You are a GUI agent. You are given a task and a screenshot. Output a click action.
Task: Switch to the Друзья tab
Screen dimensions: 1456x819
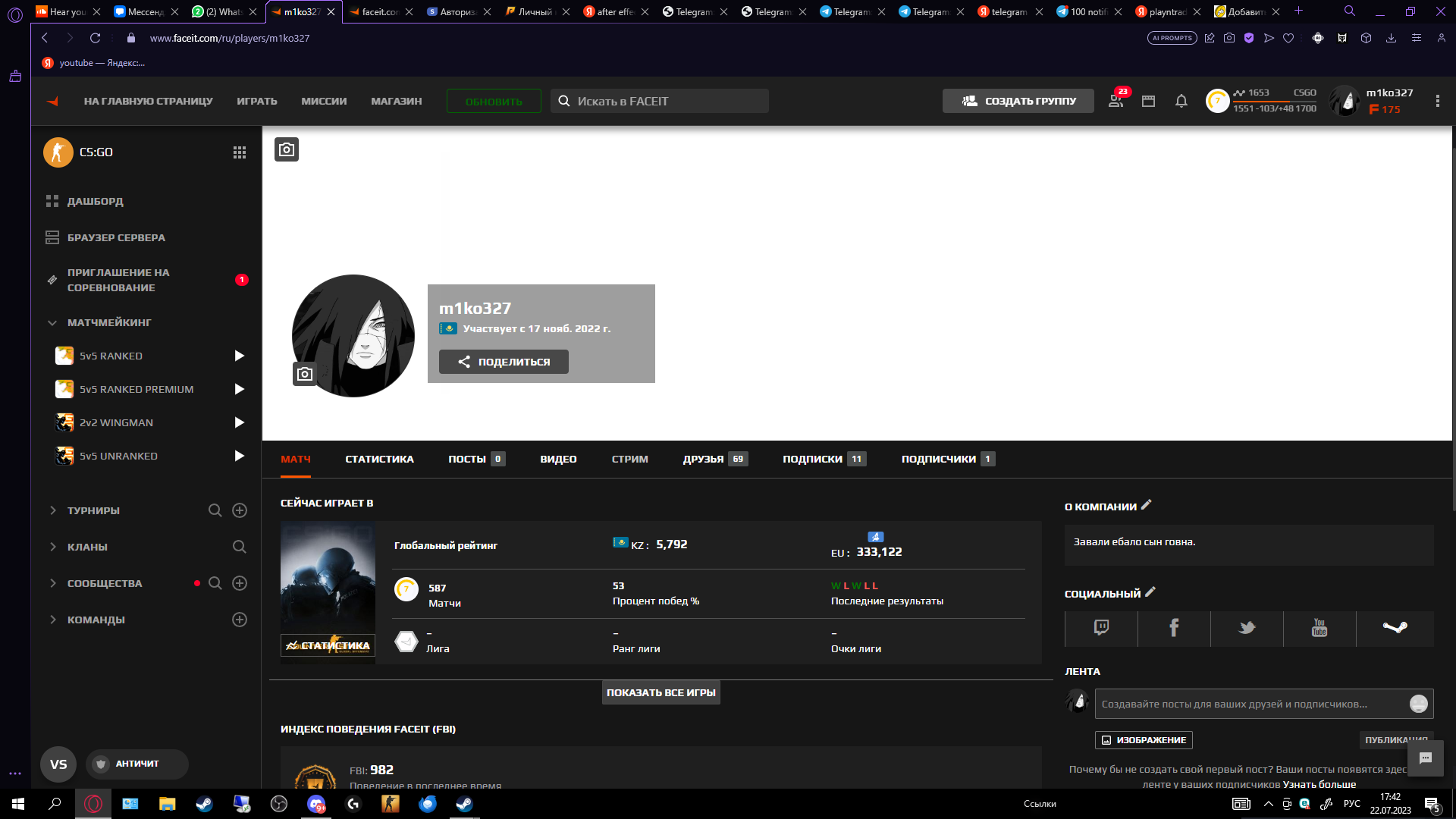(715, 459)
